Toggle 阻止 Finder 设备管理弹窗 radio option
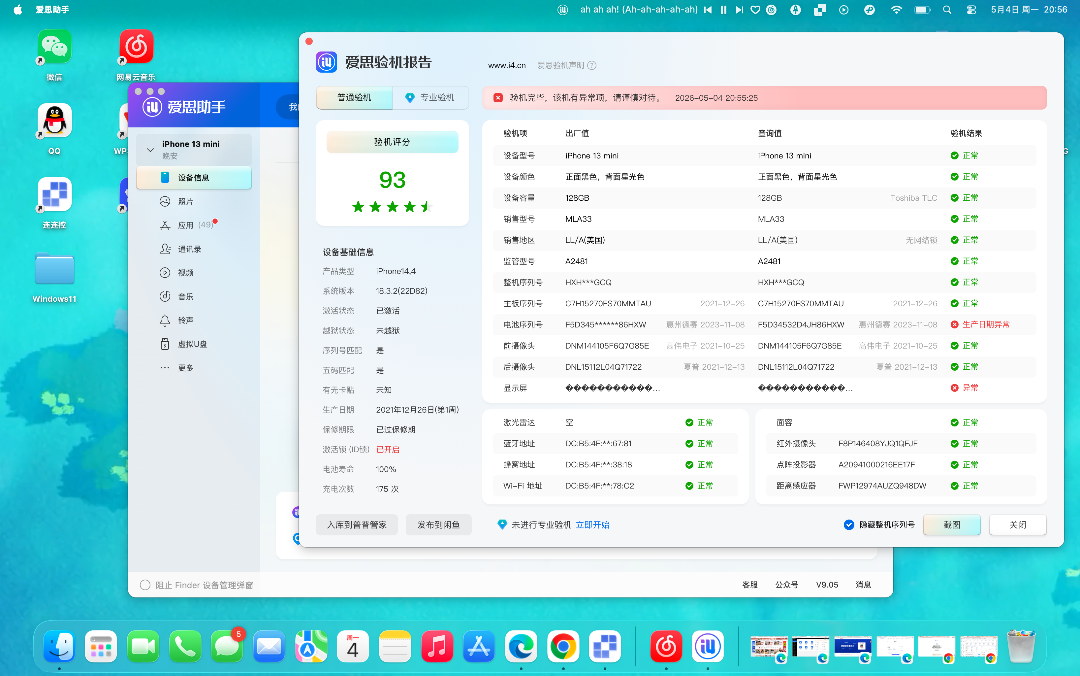 point(145,585)
